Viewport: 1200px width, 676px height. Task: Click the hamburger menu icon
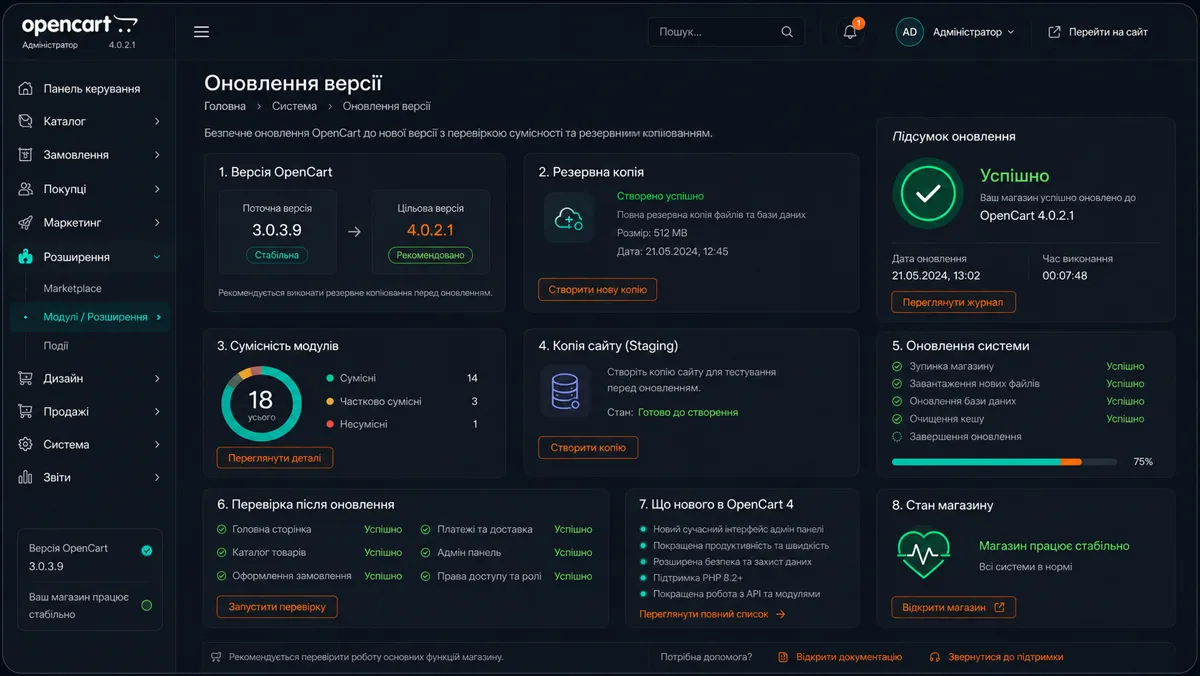[x=201, y=32]
